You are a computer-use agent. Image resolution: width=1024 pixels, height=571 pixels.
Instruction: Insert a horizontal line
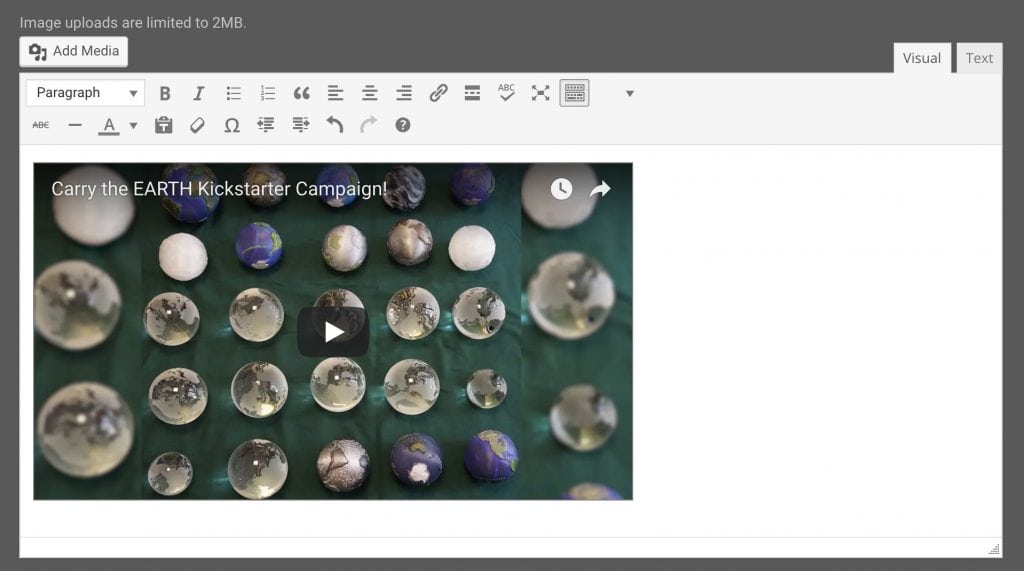click(75, 125)
